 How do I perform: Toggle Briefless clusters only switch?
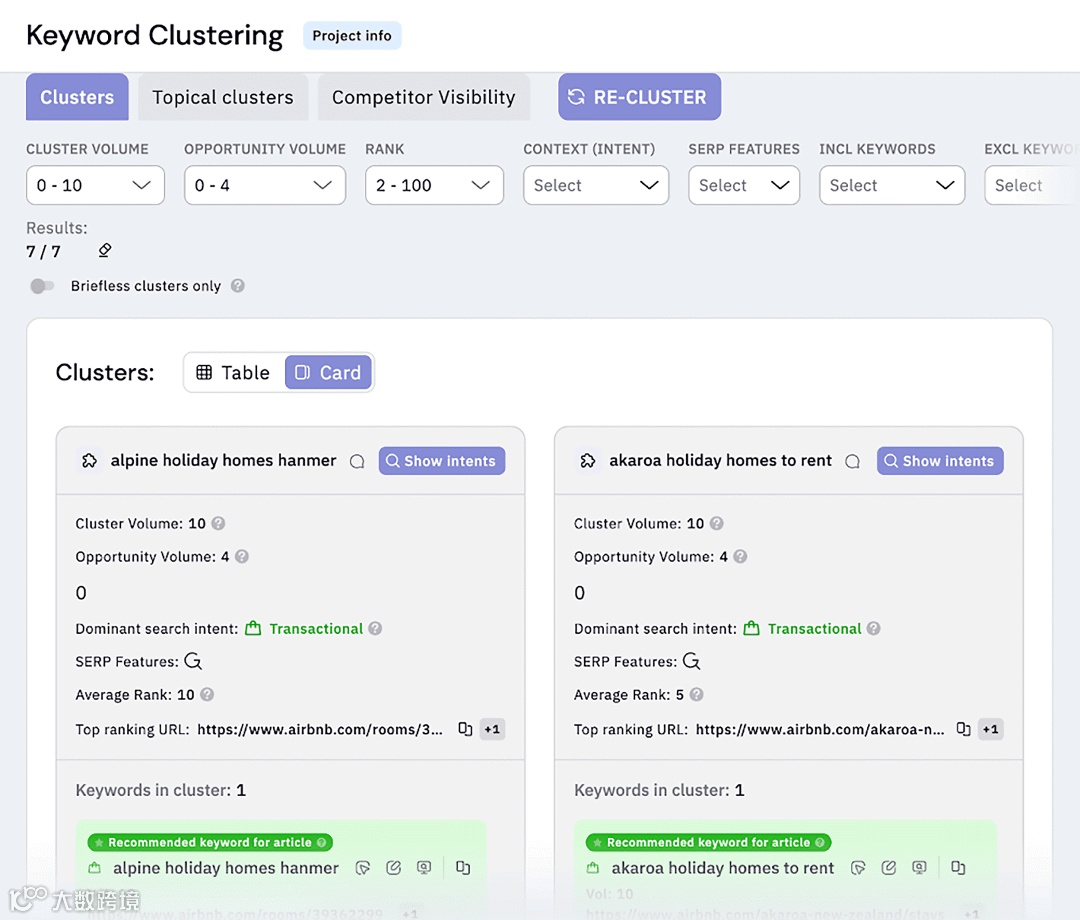click(x=42, y=286)
